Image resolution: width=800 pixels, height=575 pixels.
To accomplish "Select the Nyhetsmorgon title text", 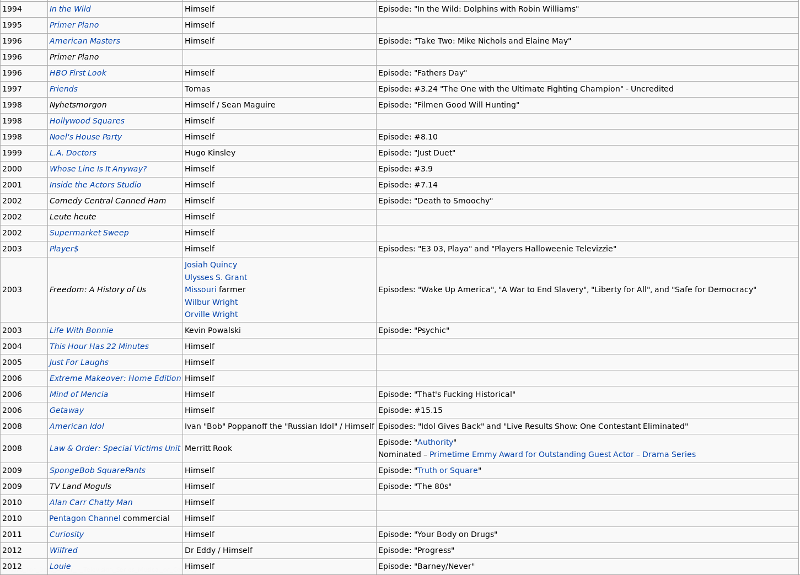I will coord(78,105).
